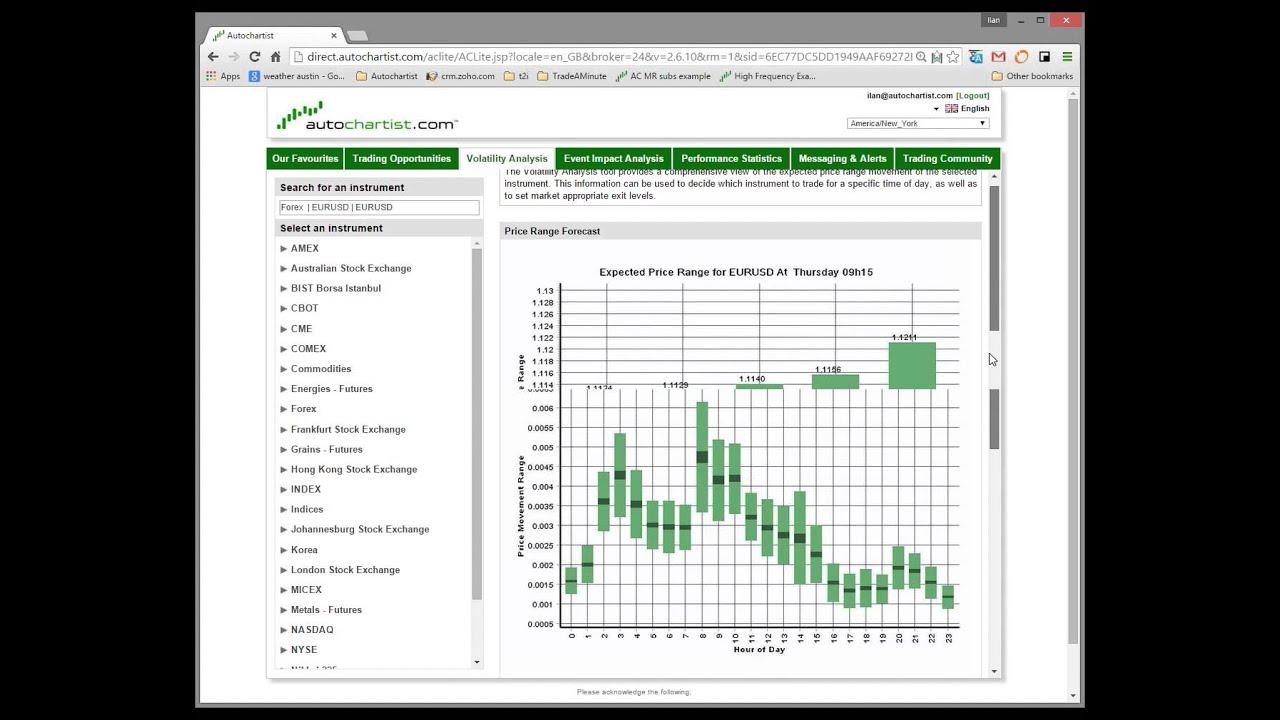The height and width of the screenshot is (720, 1280).
Task: Expand the Grains - Futures node
Action: (284, 449)
